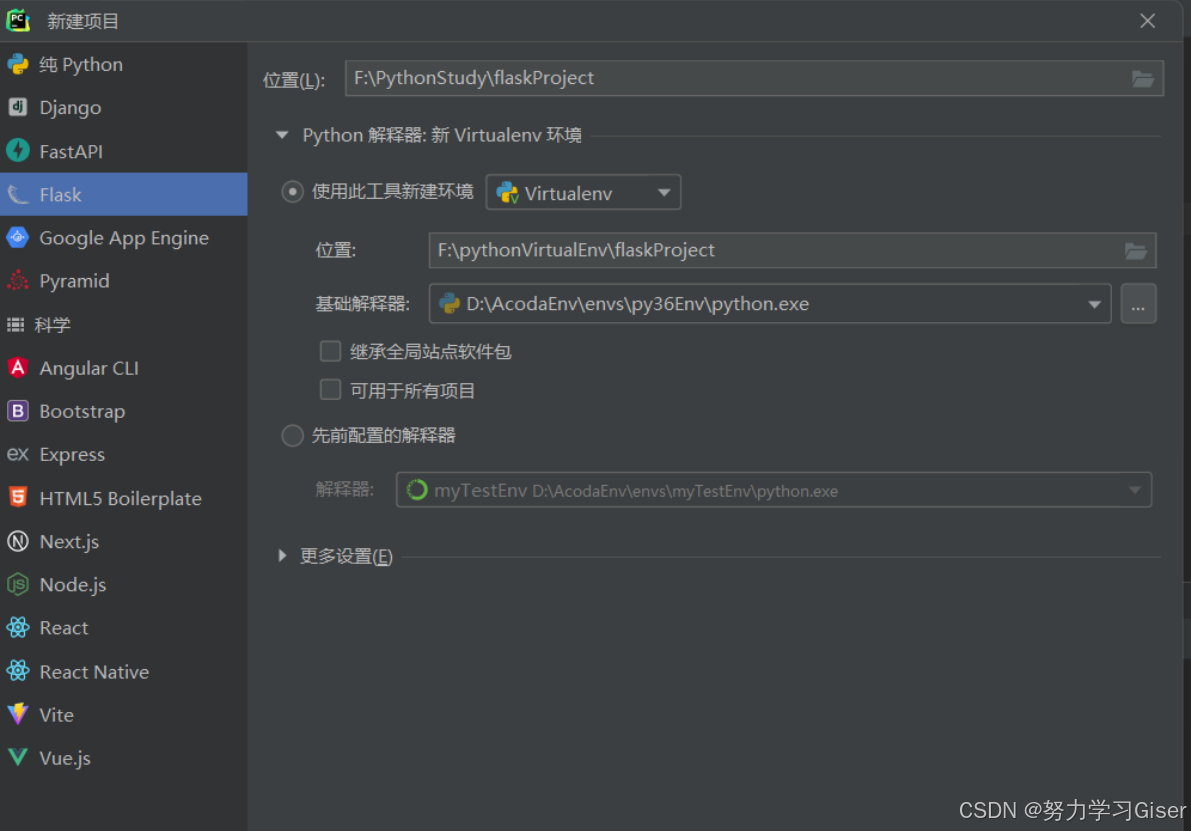Click the Angular CLI icon

pyautogui.click(x=18, y=368)
